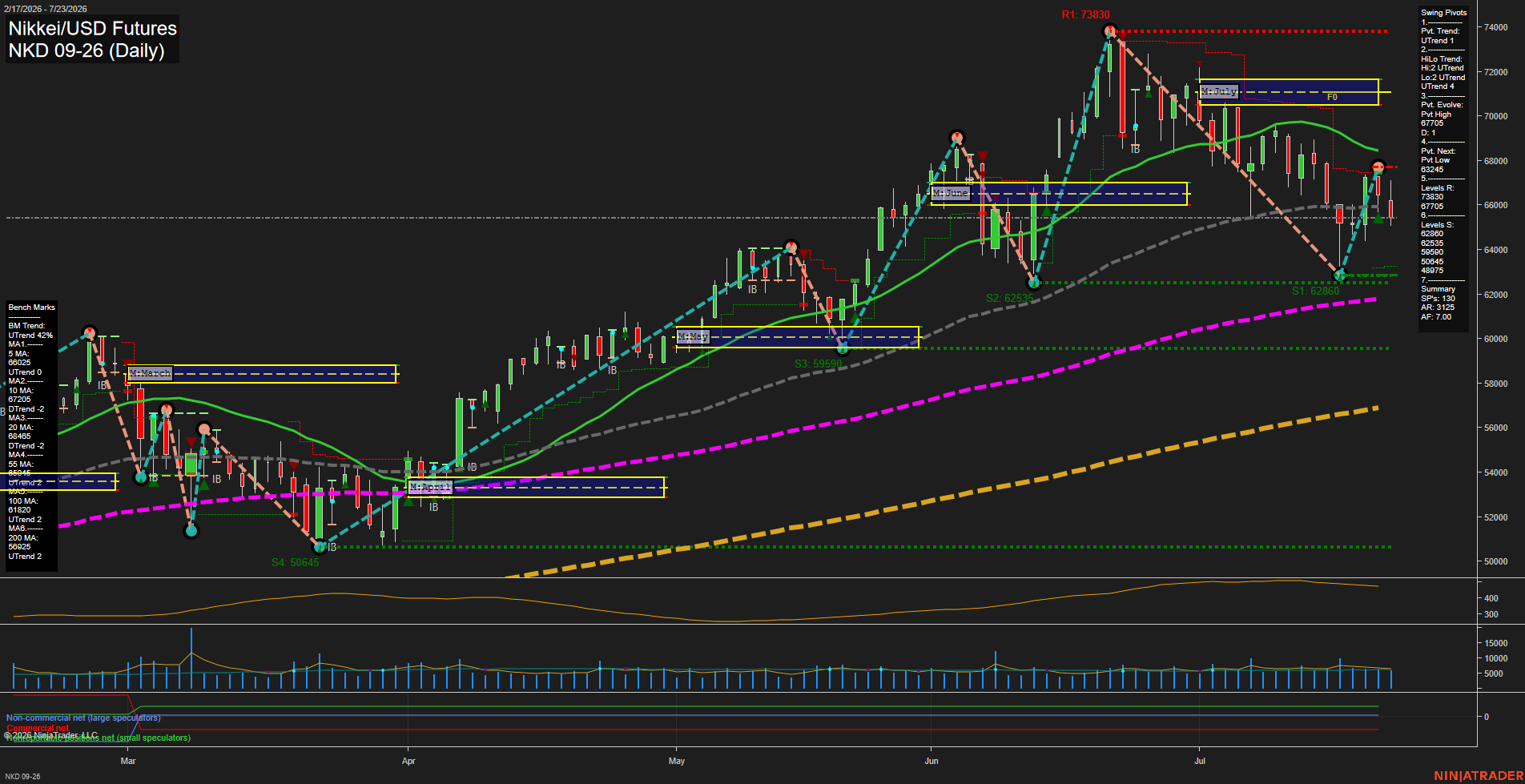Click the M:July monthly range label

click(1219, 91)
